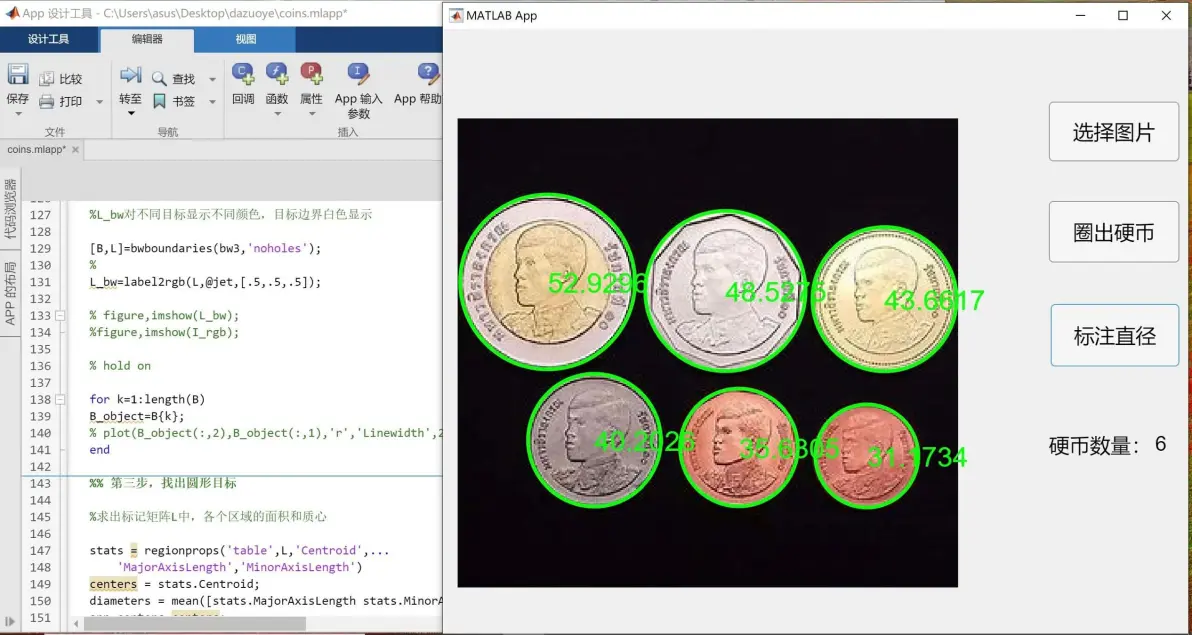Switch to the 编辑器 tab

pyautogui.click(x=147, y=40)
